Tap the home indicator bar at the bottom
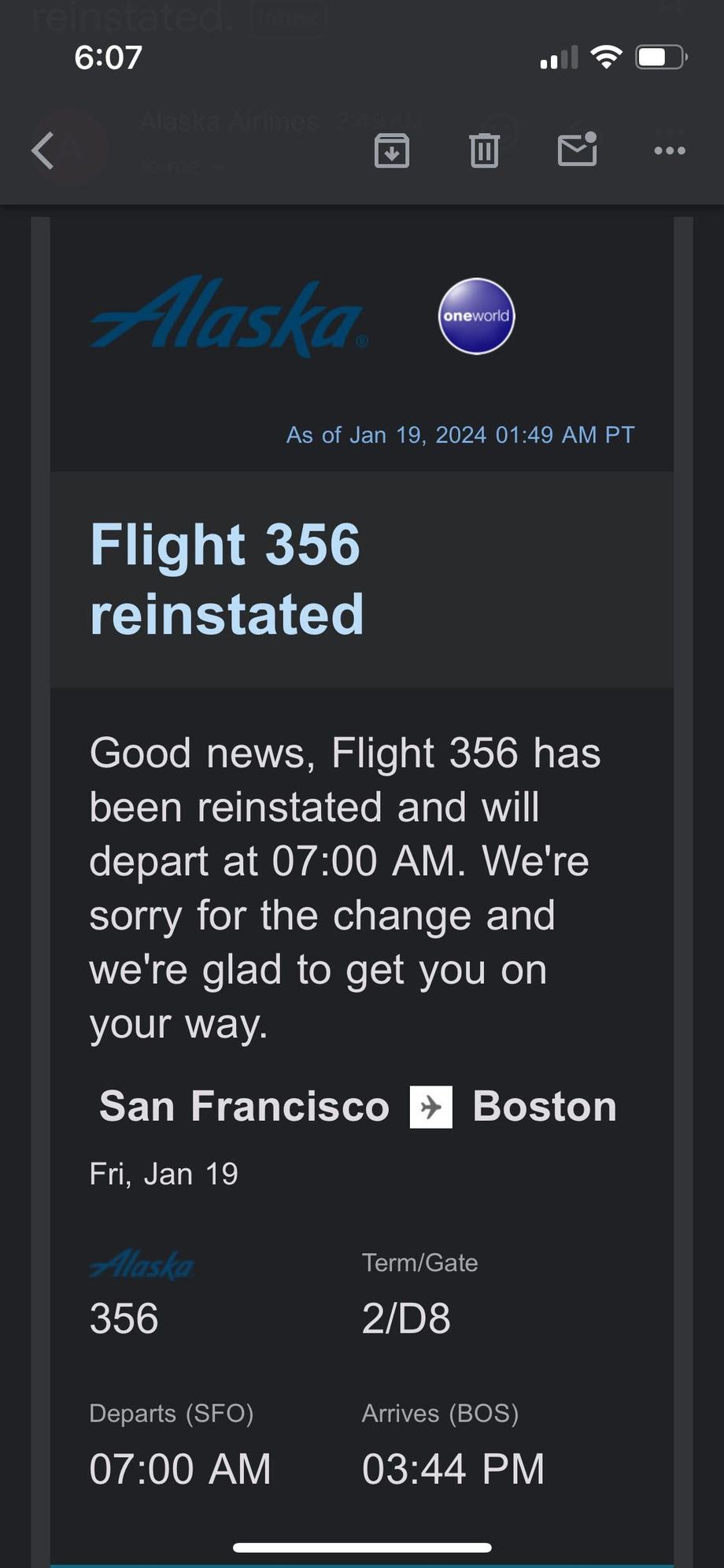724x1568 pixels. click(362, 1548)
